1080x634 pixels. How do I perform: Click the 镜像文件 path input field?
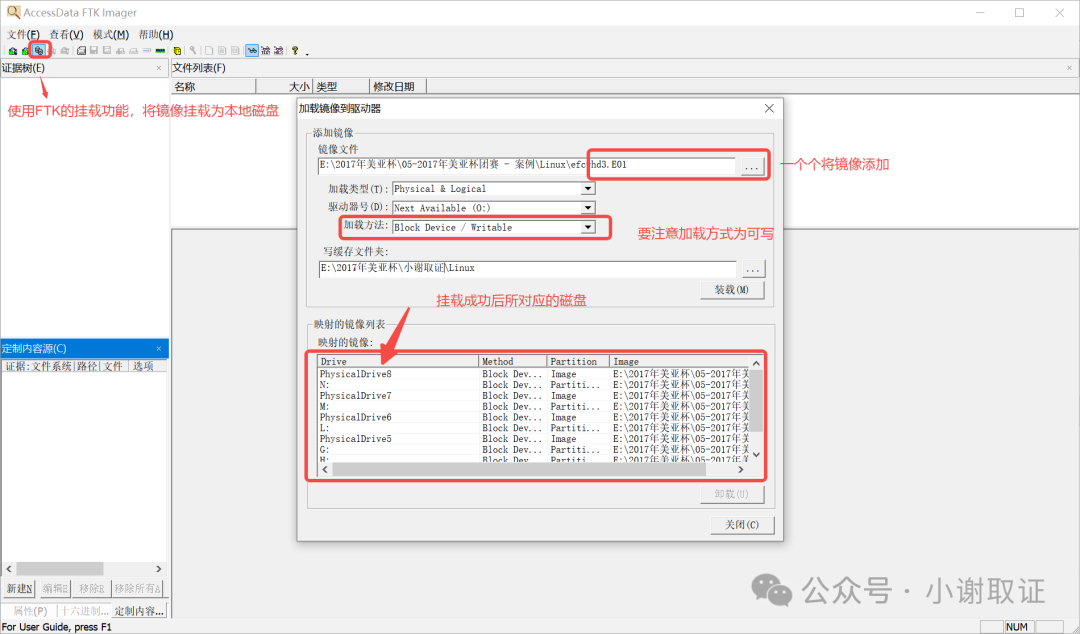pos(527,165)
